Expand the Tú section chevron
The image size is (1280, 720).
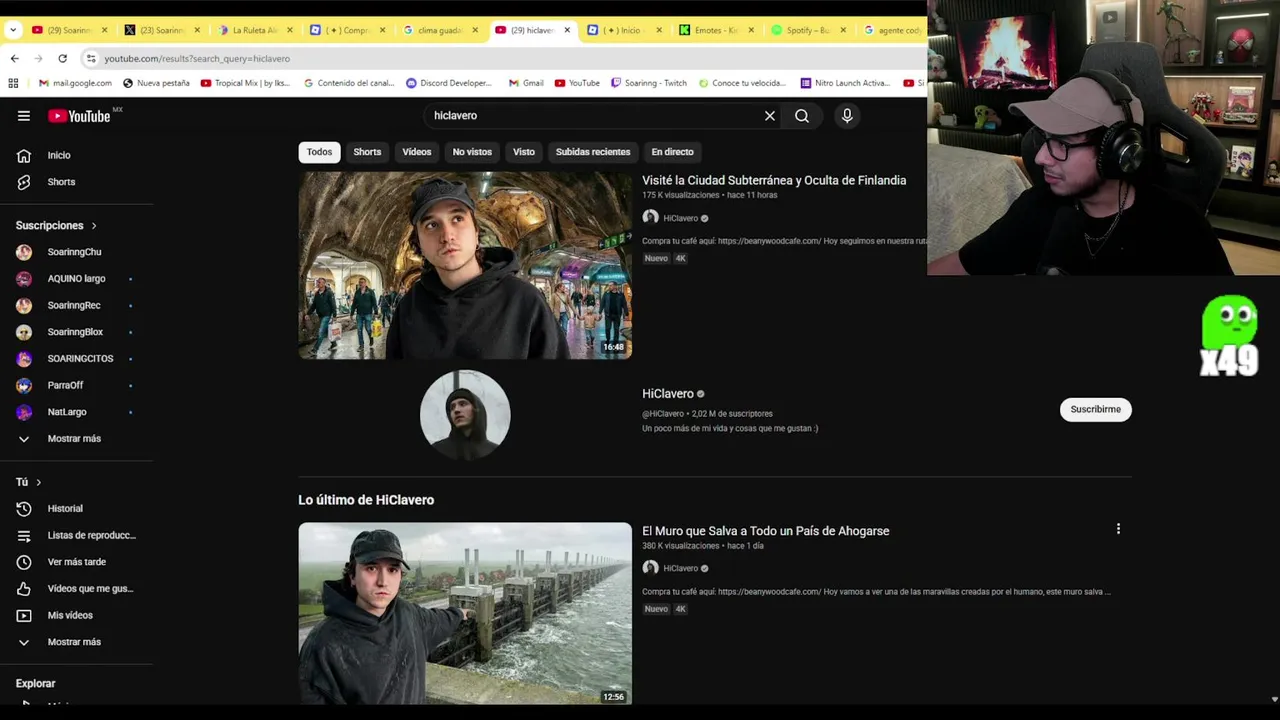(38, 482)
